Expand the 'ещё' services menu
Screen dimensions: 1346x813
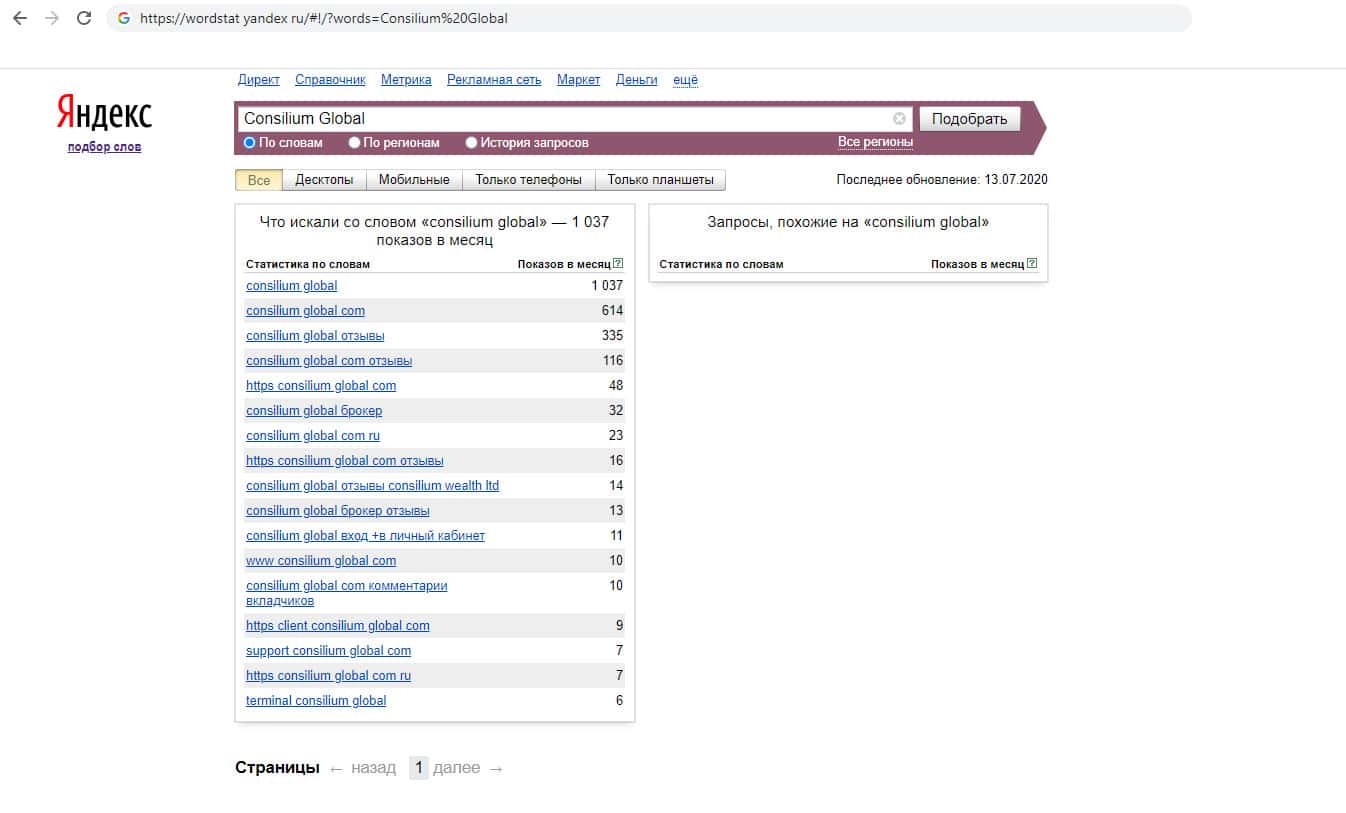tap(685, 80)
